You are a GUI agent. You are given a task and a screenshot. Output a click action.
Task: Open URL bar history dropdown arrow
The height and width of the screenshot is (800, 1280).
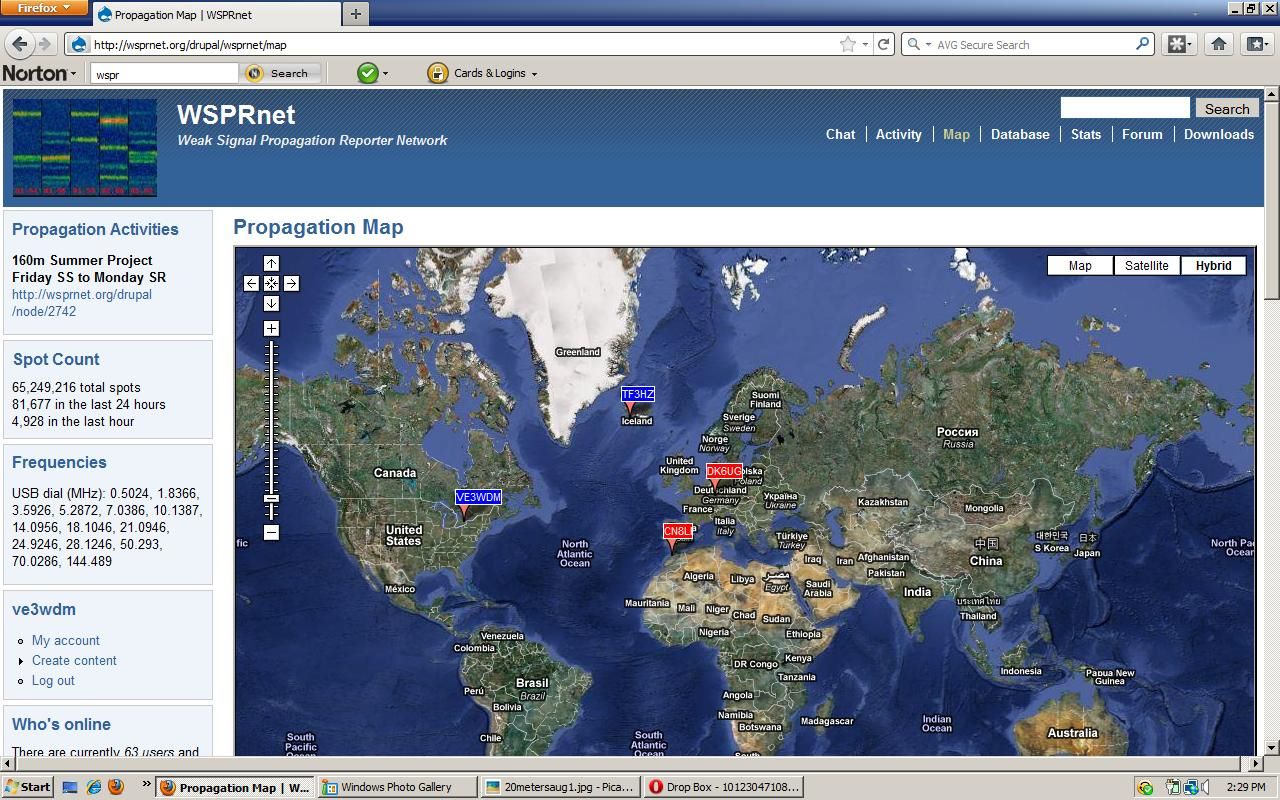pos(865,44)
